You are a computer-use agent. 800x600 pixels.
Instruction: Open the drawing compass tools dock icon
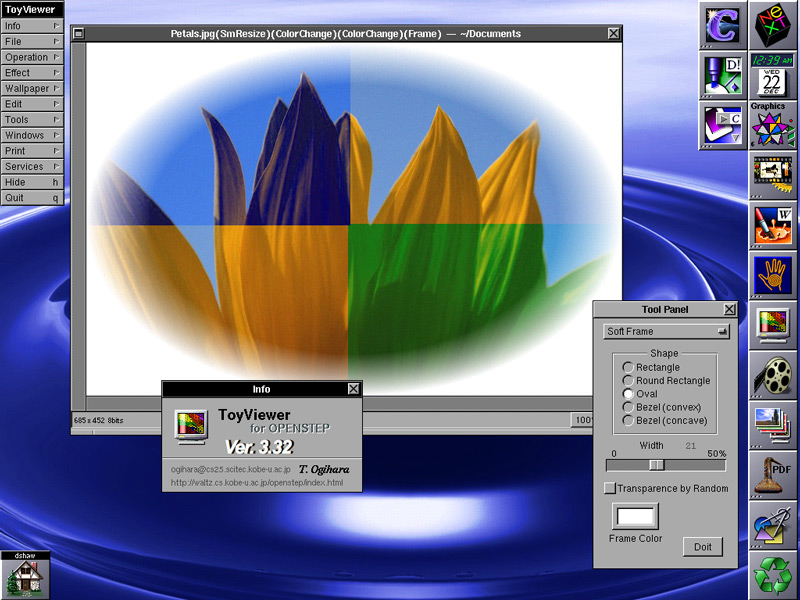[773, 525]
